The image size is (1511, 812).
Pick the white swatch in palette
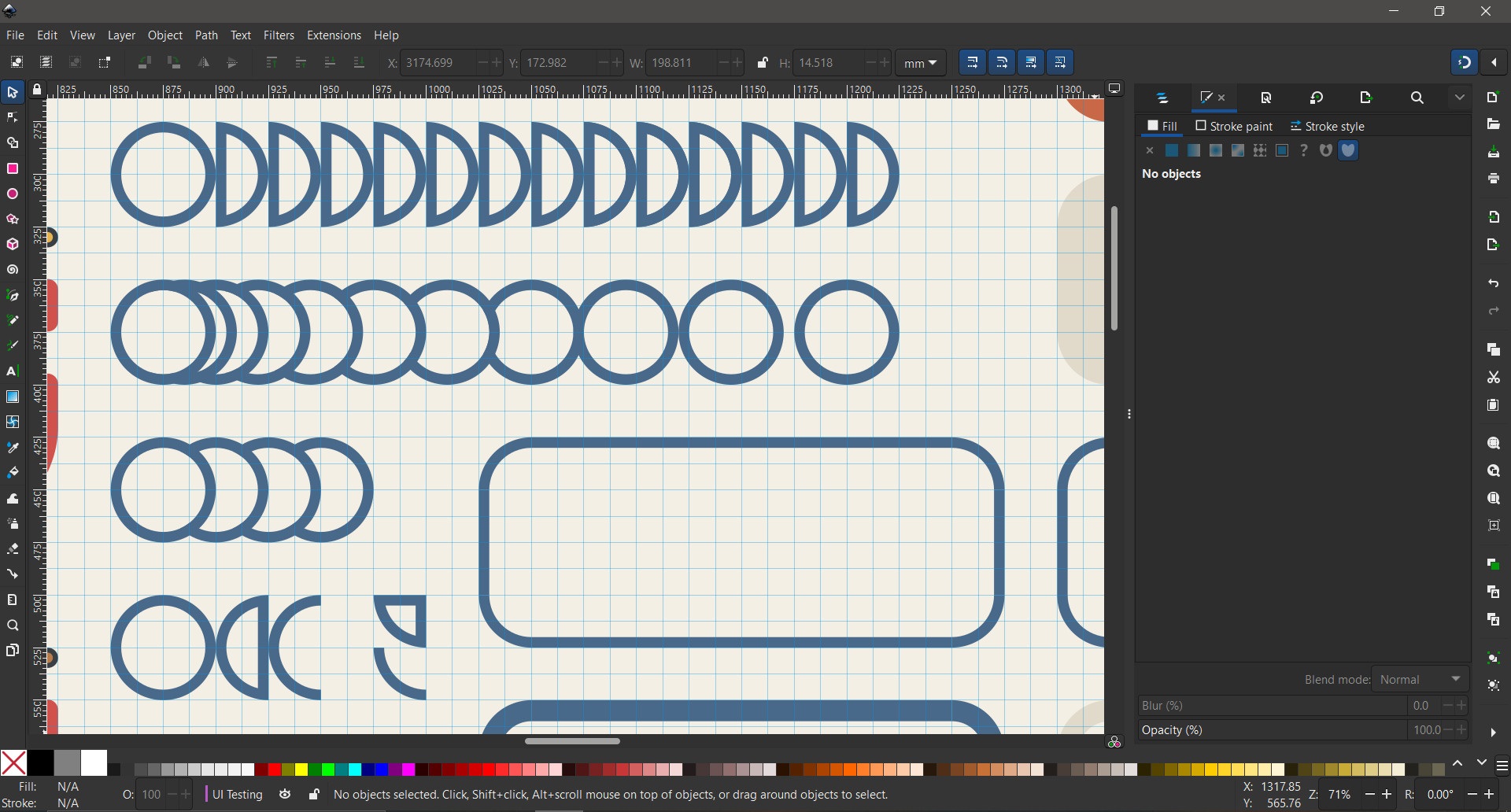click(x=94, y=762)
